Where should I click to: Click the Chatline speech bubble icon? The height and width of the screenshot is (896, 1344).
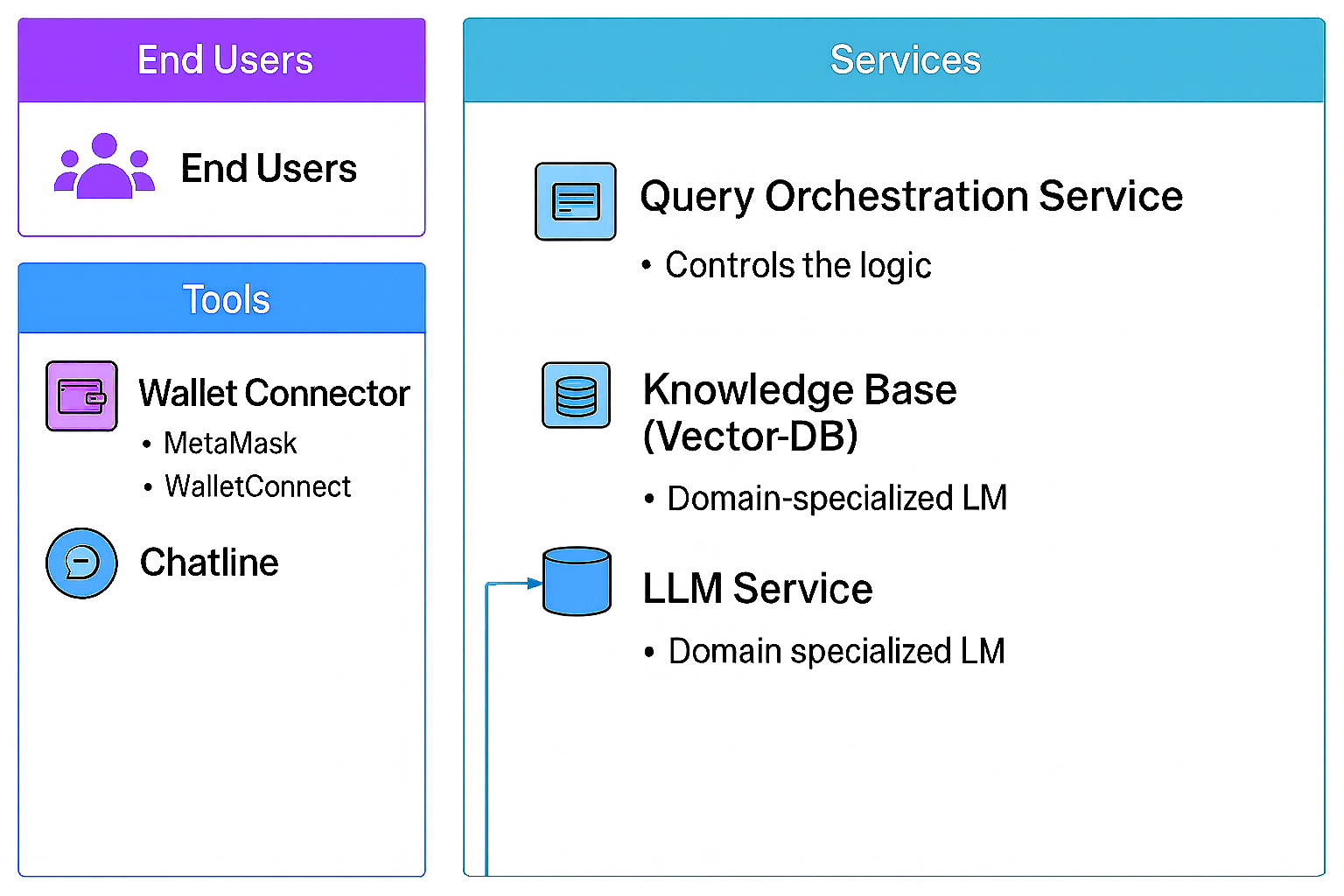point(81,563)
